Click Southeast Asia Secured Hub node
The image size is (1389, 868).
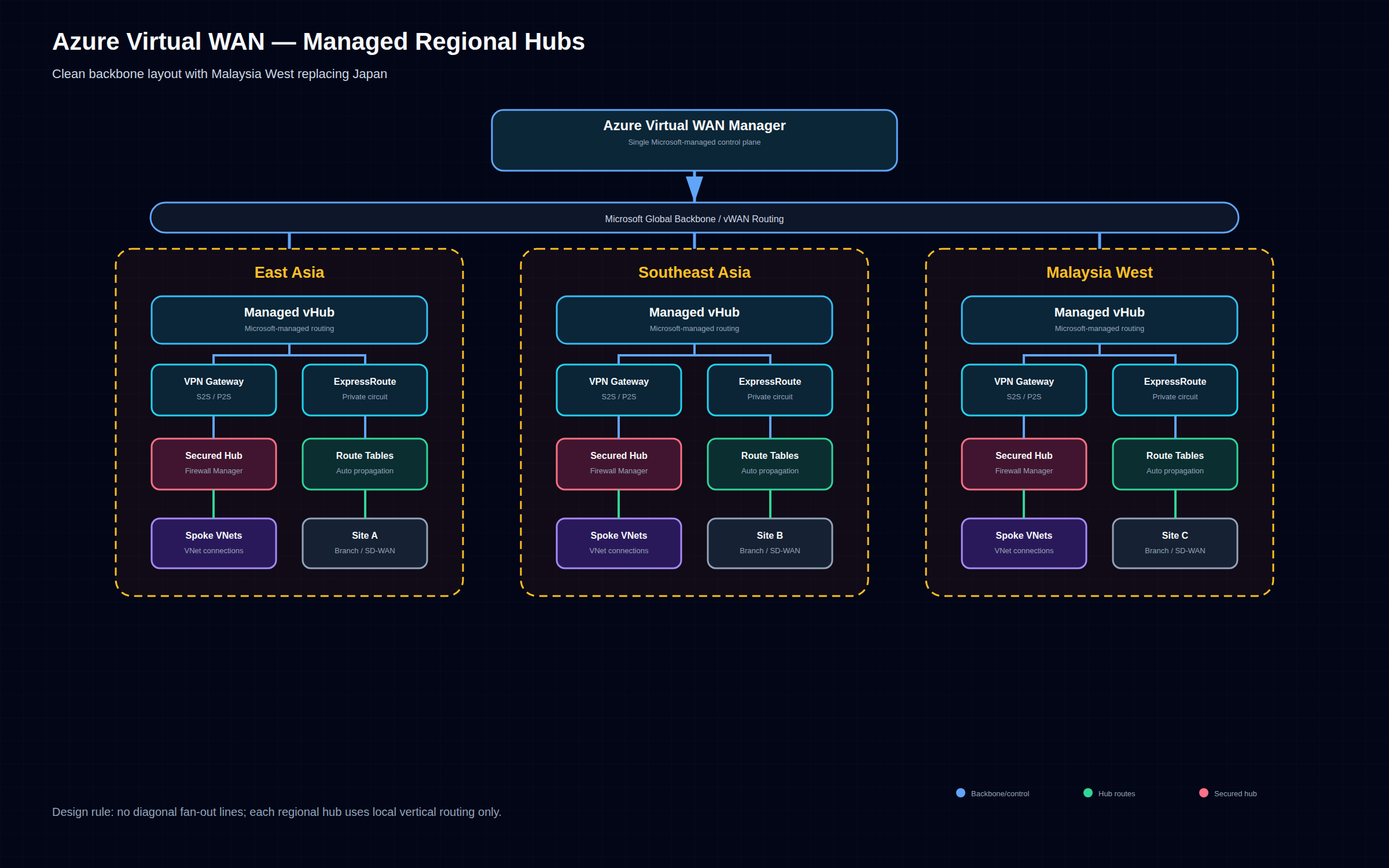pyautogui.click(x=619, y=464)
